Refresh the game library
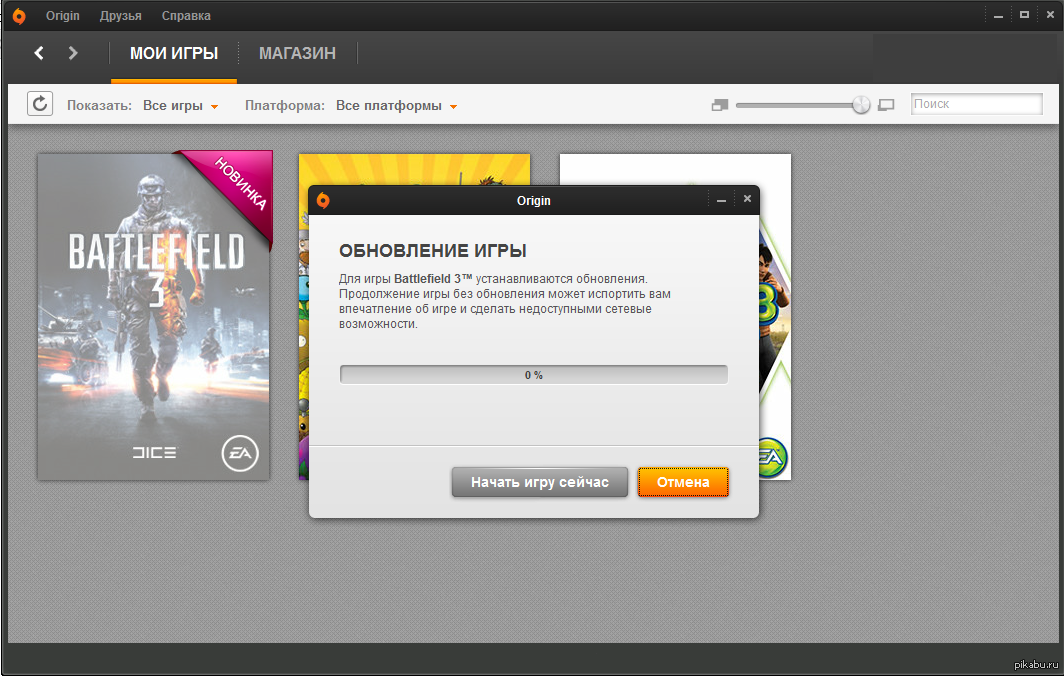 pos(40,104)
